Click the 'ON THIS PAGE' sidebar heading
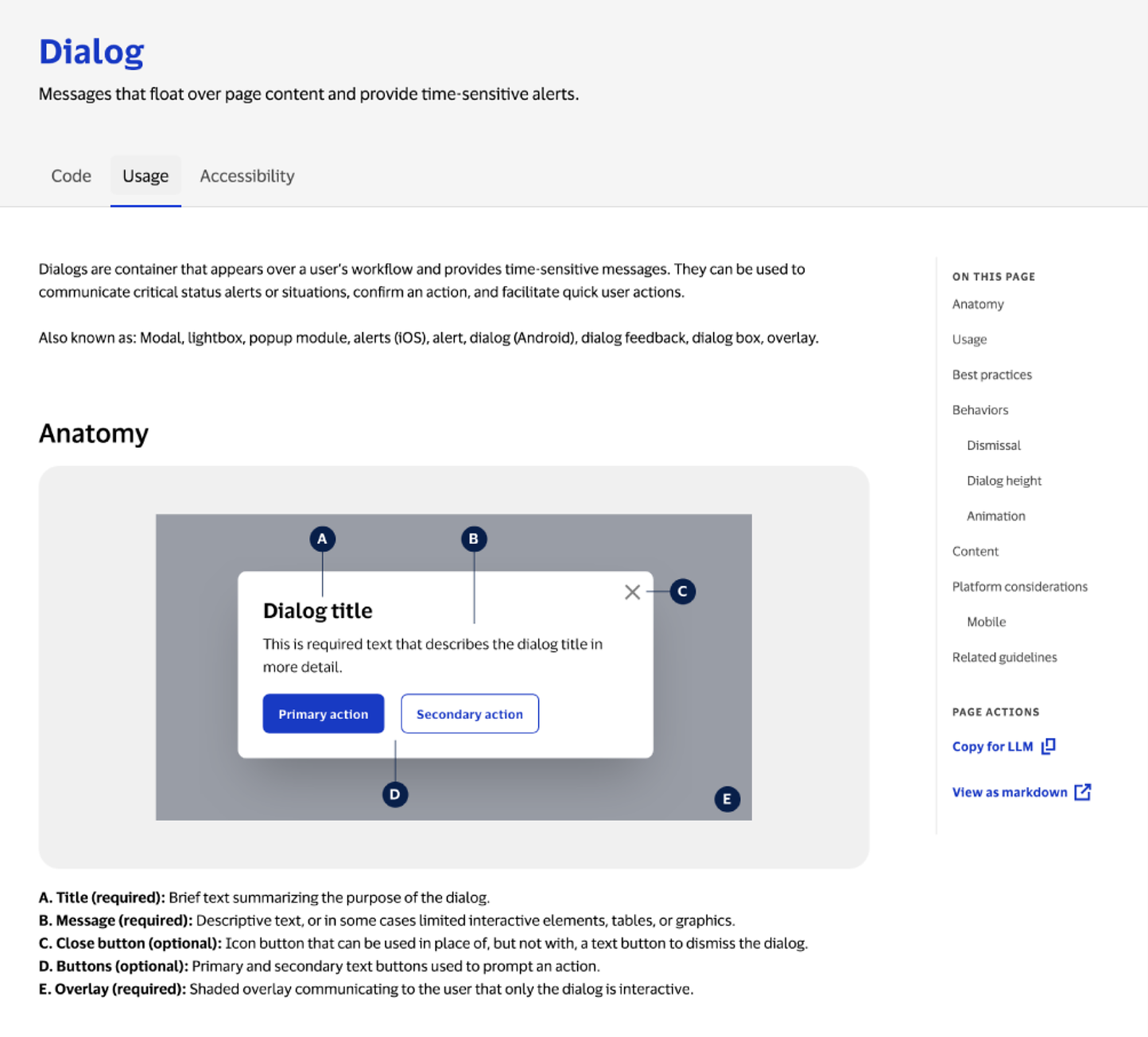Viewport: 1148px width, 1037px height. pyautogui.click(x=994, y=277)
